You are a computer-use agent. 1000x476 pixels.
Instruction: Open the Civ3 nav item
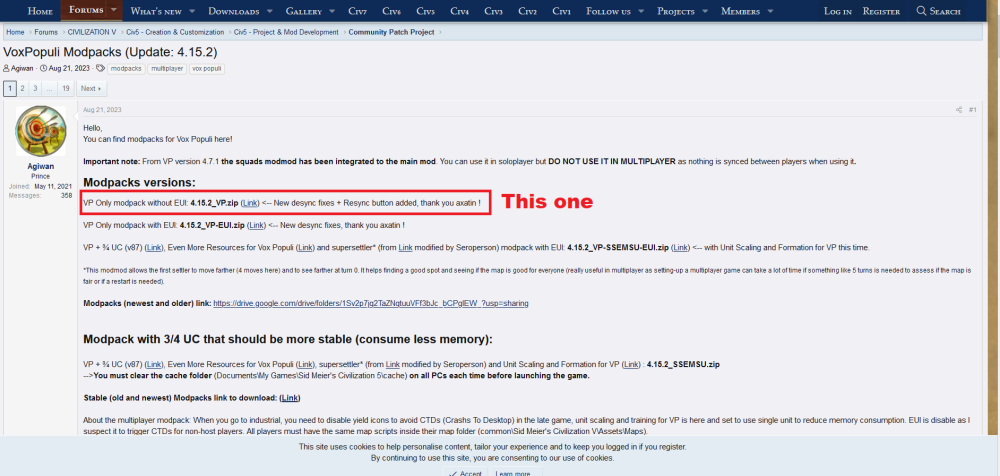[x=493, y=11]
